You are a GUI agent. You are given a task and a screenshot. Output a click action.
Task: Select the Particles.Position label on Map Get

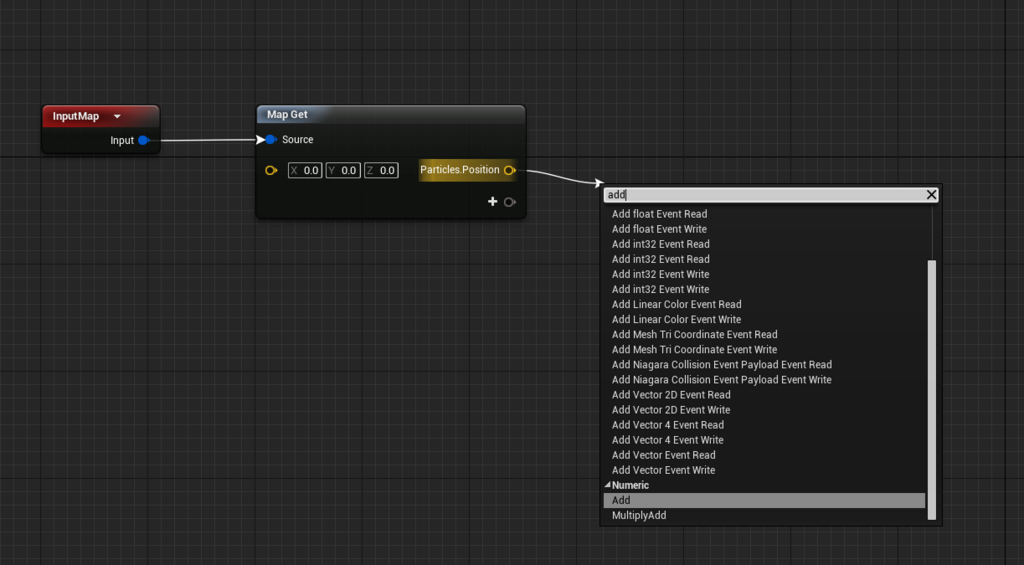[460, 170]
